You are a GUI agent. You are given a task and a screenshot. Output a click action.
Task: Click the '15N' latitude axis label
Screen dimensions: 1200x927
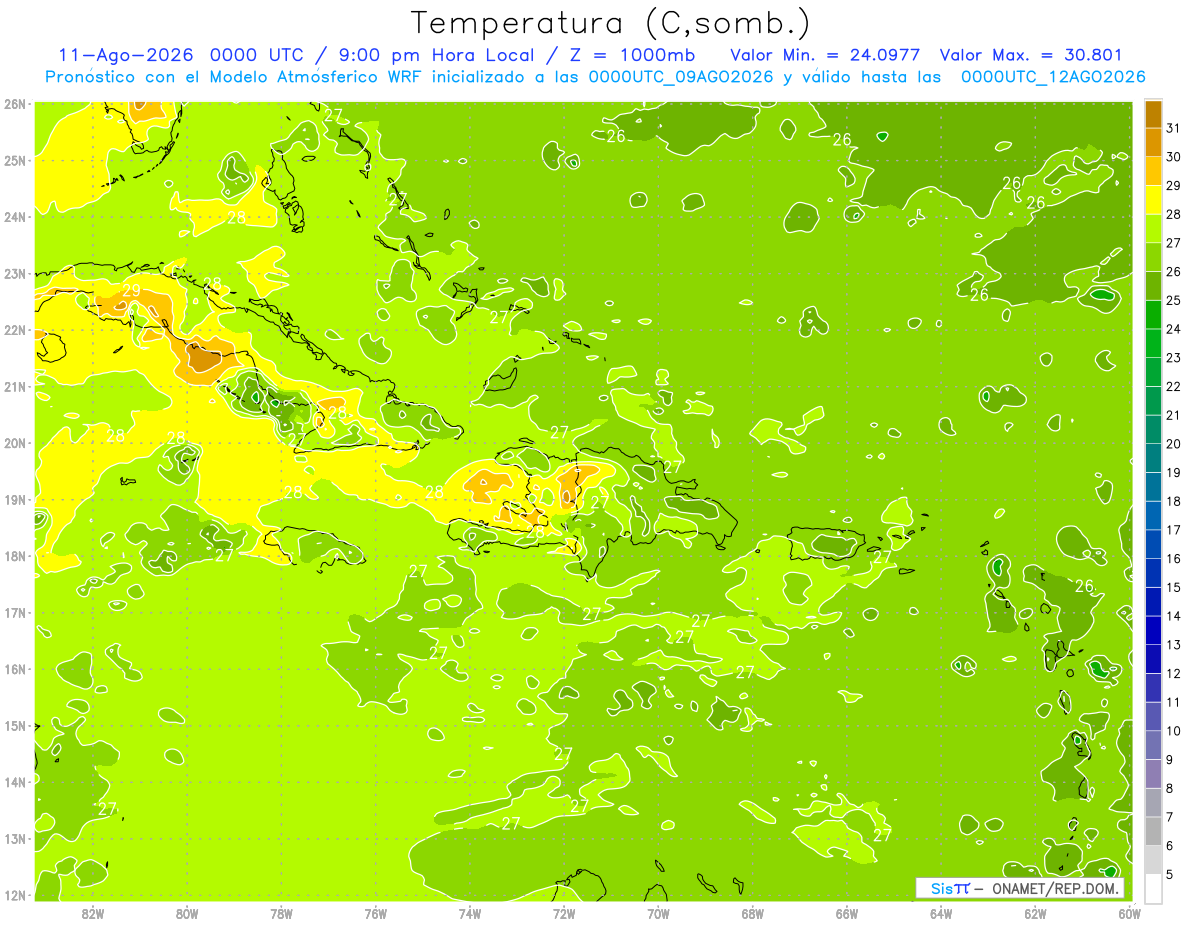click(15, 725)
